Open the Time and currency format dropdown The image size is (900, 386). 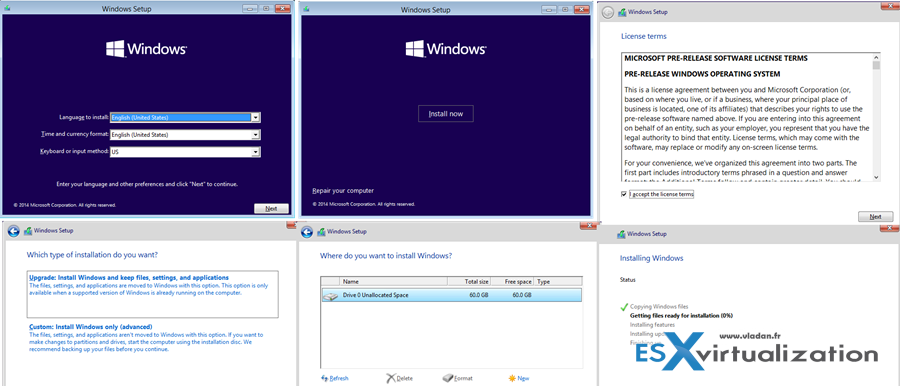[185, 135]
